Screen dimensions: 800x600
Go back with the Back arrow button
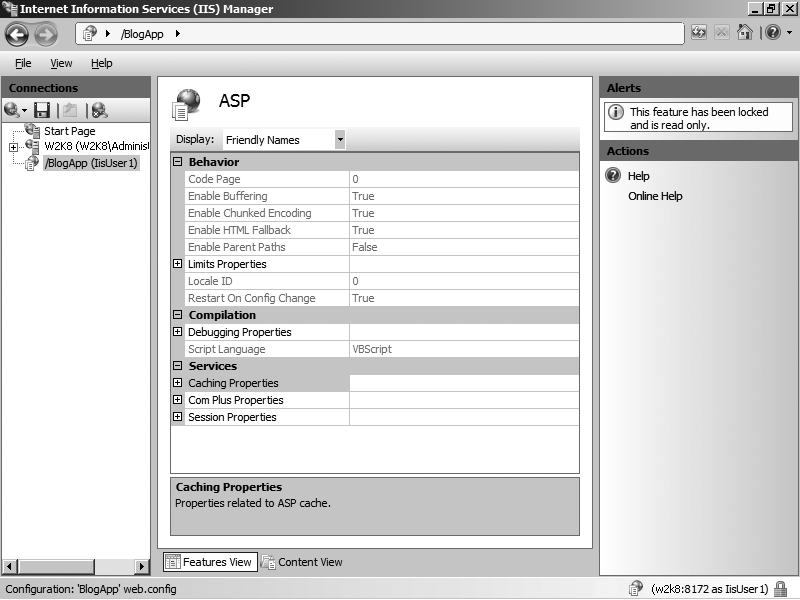pyautogui.click(x=17, y=35)
